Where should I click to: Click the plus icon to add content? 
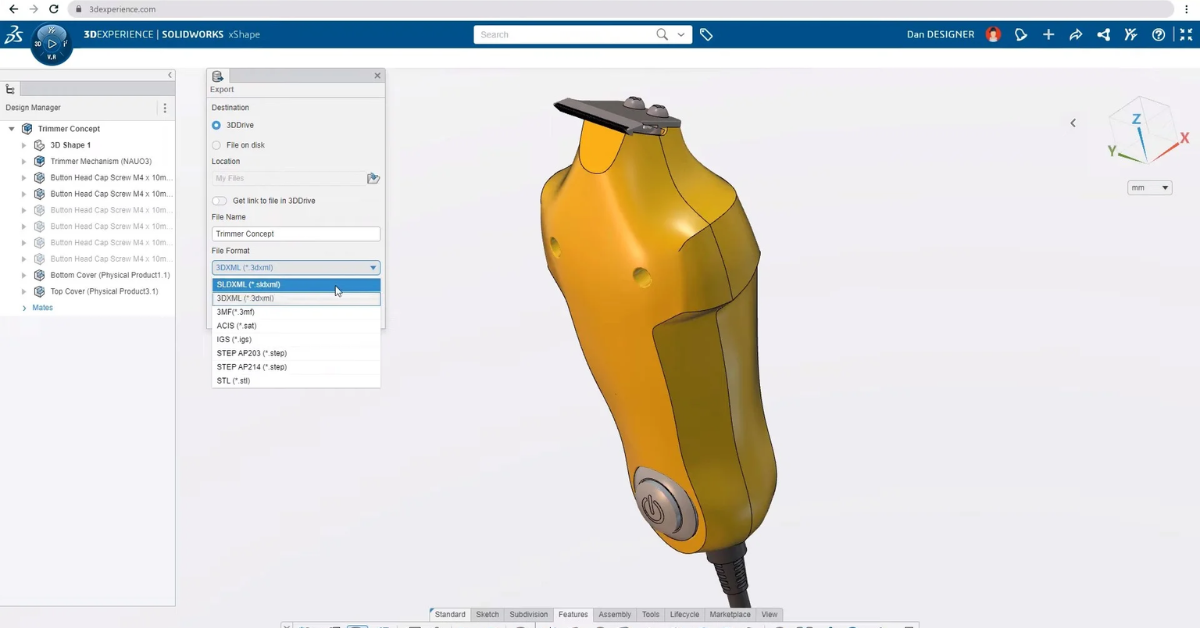coord(1048,34)
